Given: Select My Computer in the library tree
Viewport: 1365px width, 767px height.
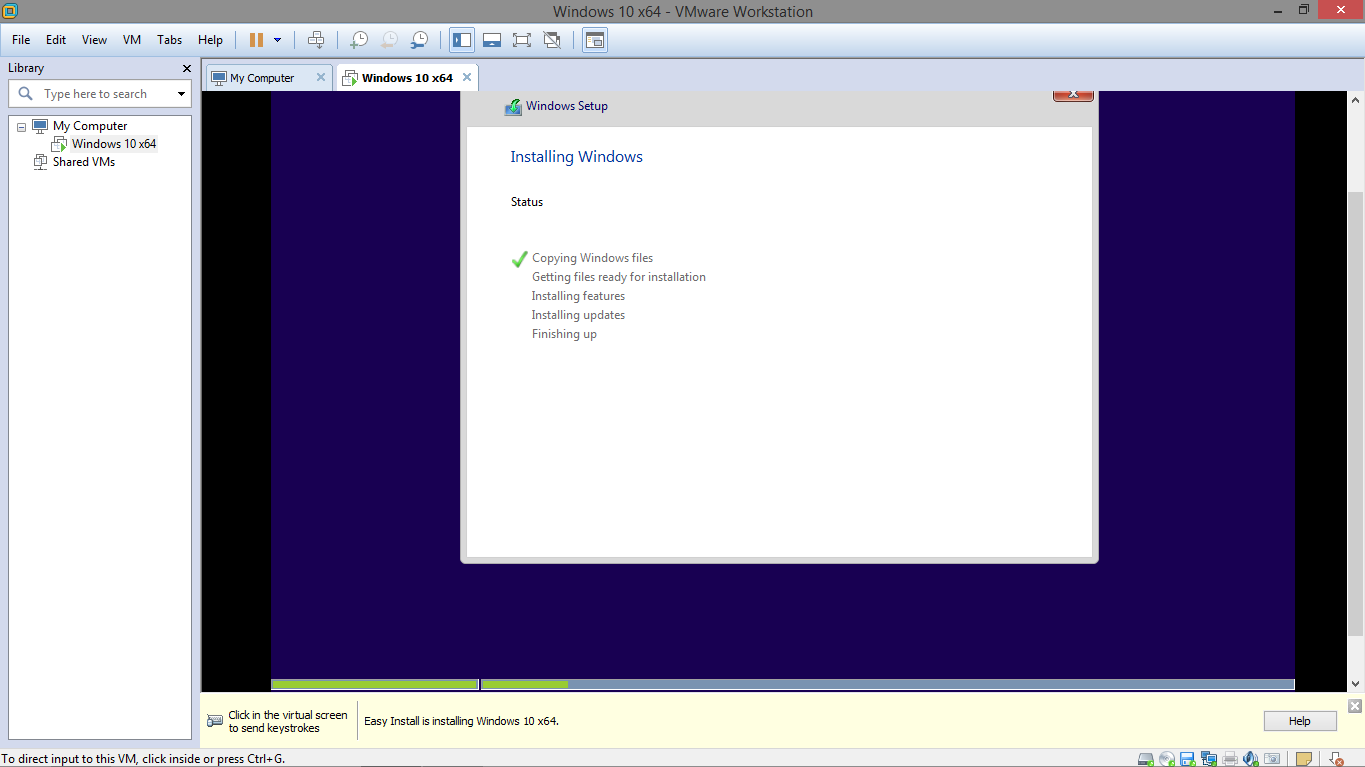Looking at the screenshot, I should 90,126.
